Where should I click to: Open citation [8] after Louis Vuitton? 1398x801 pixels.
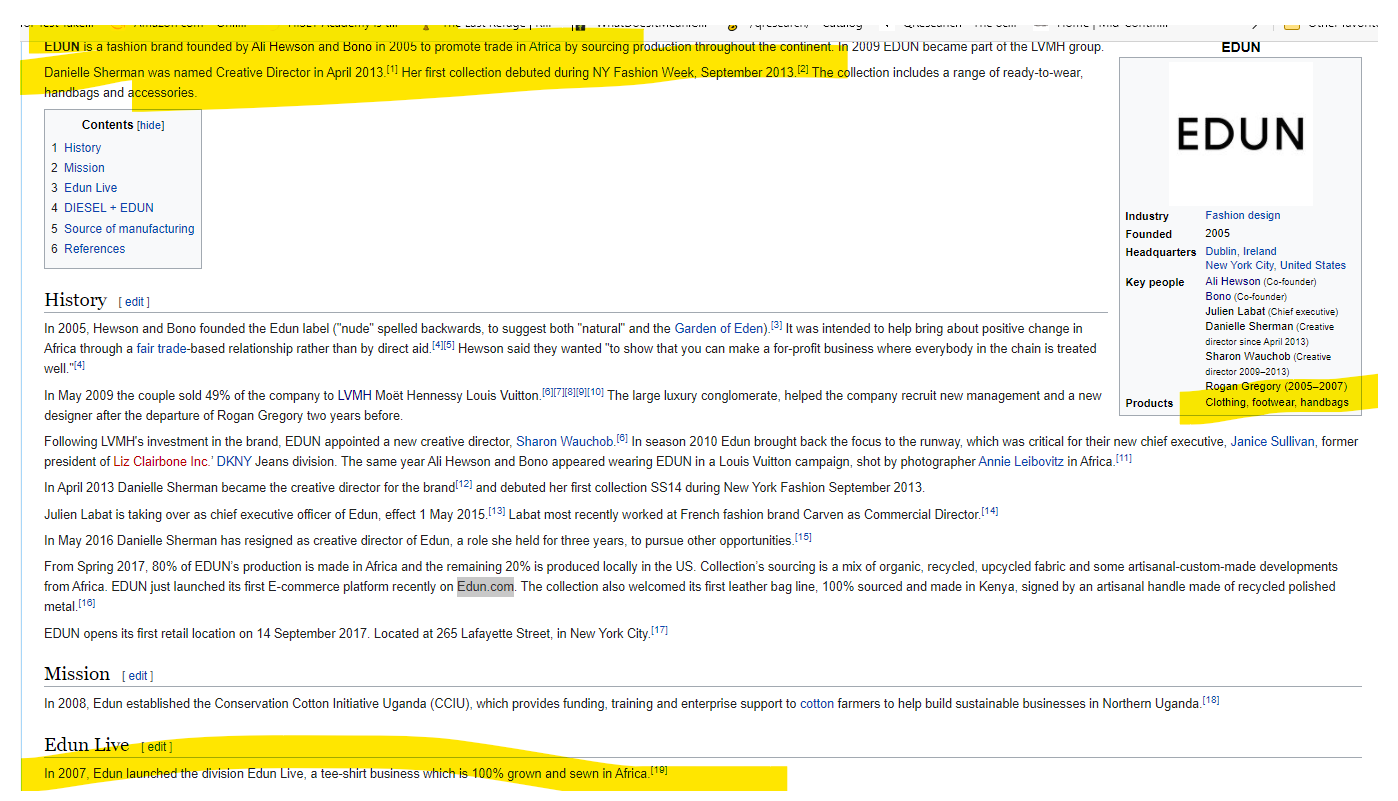(573, 392)
